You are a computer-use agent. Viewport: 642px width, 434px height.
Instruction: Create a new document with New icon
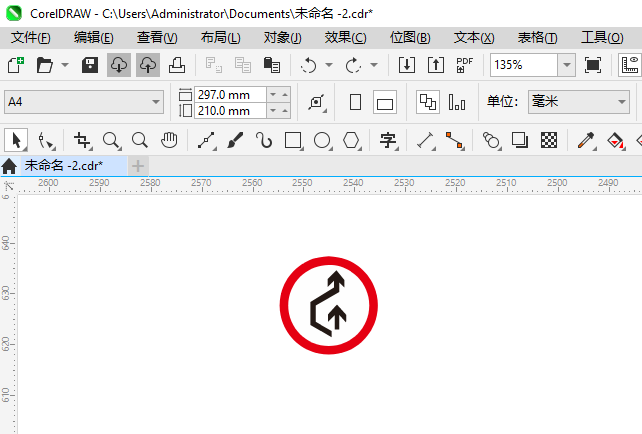pos(16,65)
